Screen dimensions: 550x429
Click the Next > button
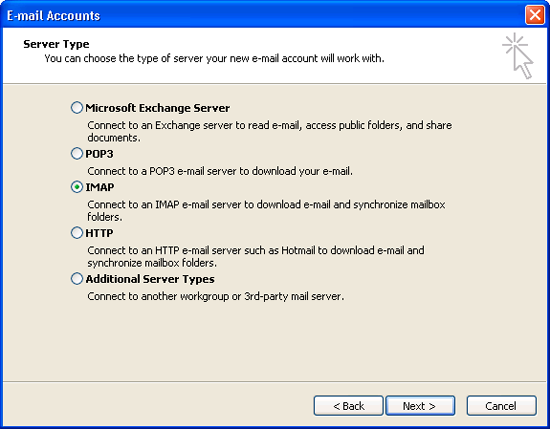pyautogui.click(x=420, y=406)
